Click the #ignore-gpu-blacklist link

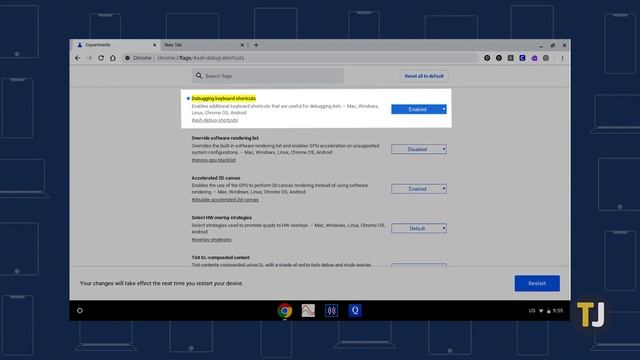214,160
